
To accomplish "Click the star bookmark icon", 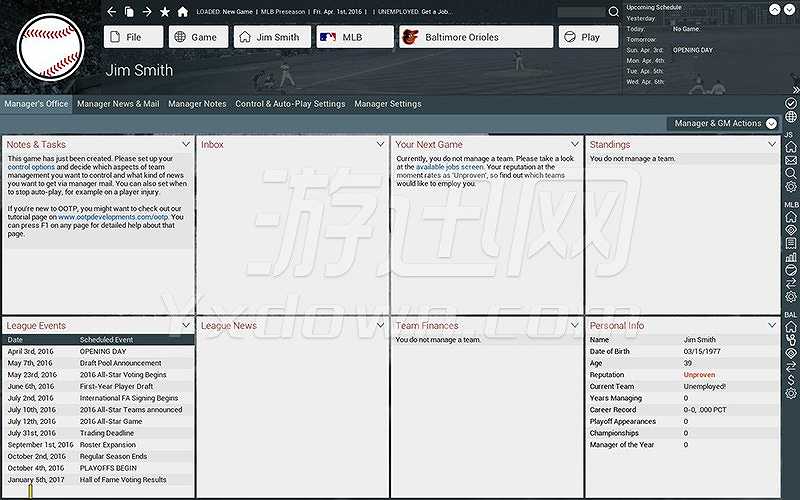I will [165, 11].
